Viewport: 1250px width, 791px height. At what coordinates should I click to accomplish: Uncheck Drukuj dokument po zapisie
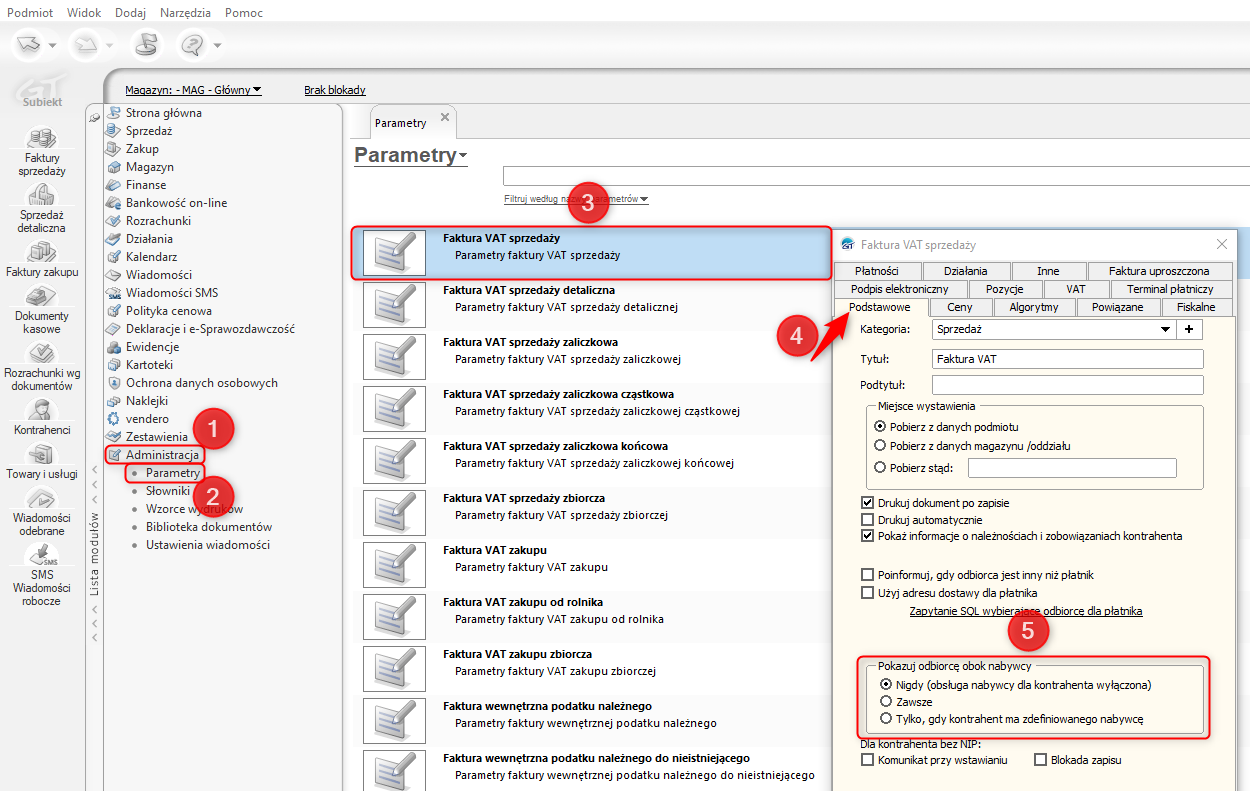tap(868, 503)
